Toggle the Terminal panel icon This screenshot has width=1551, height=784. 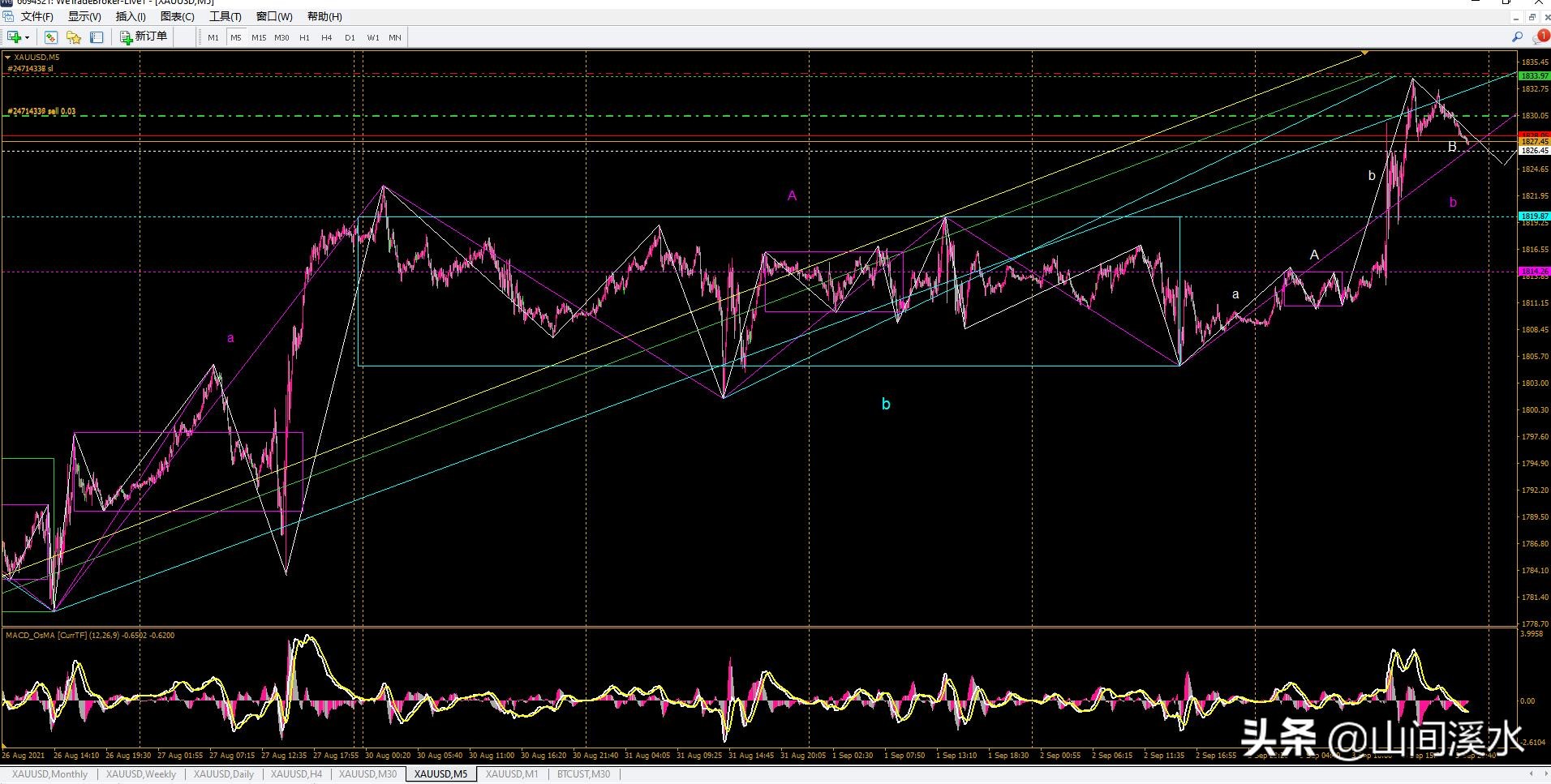pos(97,37)
